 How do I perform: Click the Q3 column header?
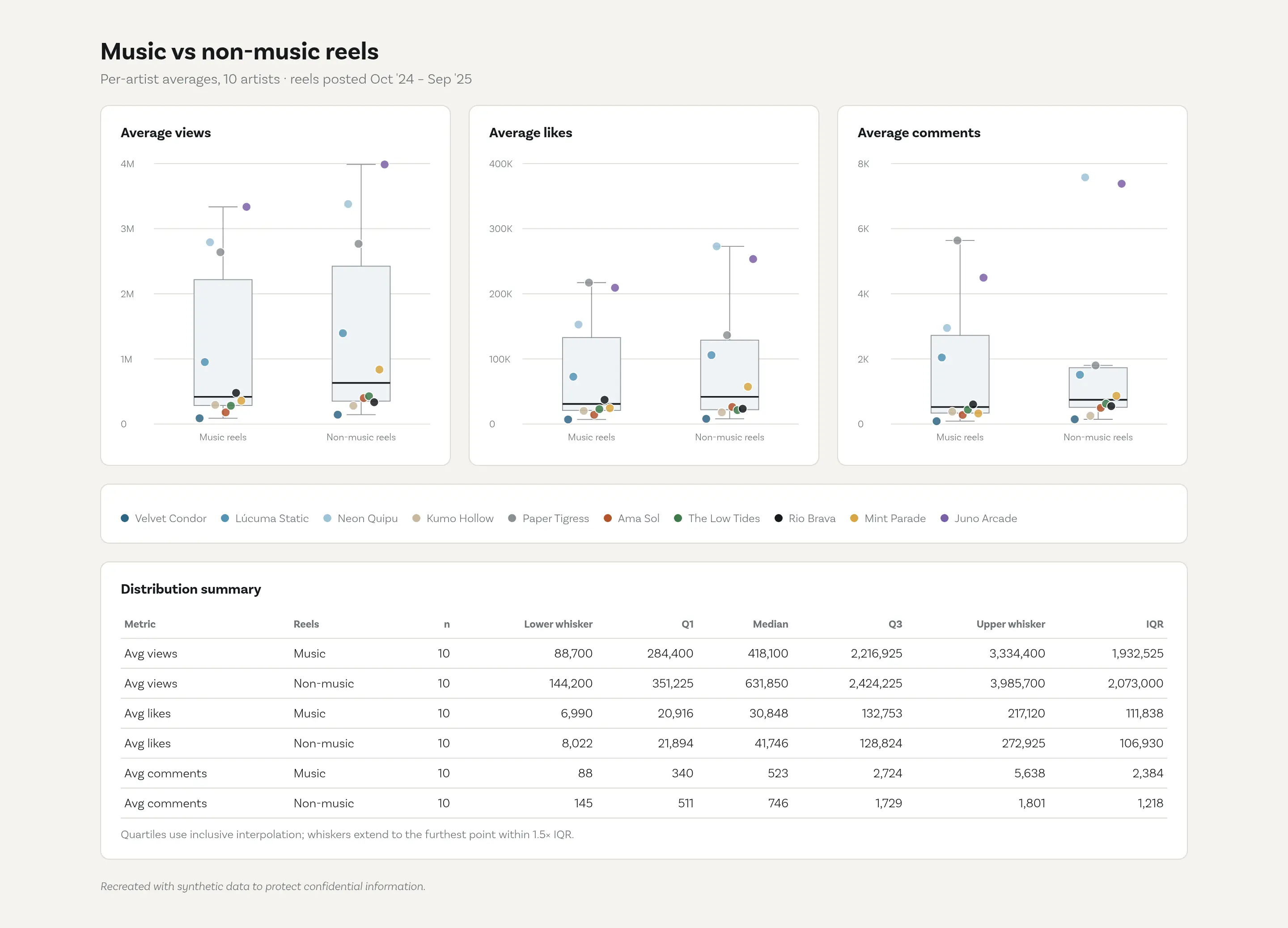[895, 624]
